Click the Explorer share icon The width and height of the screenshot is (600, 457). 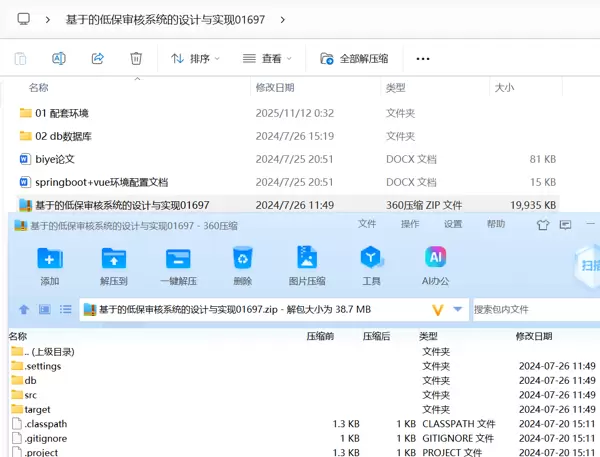click(x=98, y=59)
